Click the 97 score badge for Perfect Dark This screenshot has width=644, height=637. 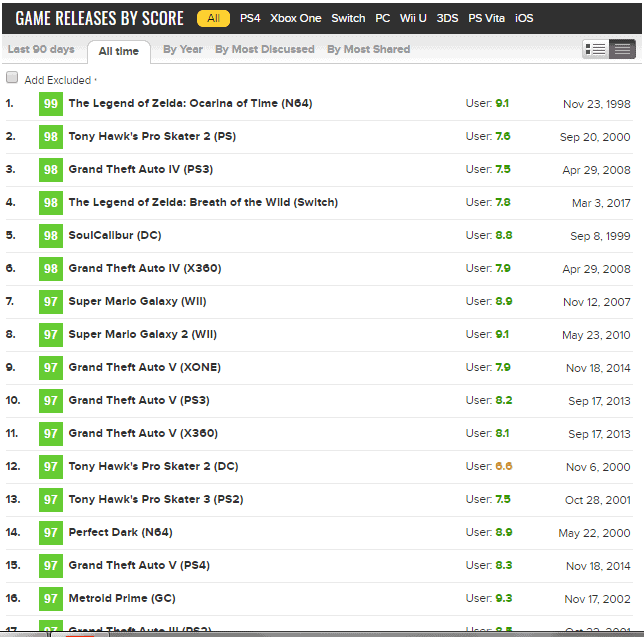tap(51, 533)
